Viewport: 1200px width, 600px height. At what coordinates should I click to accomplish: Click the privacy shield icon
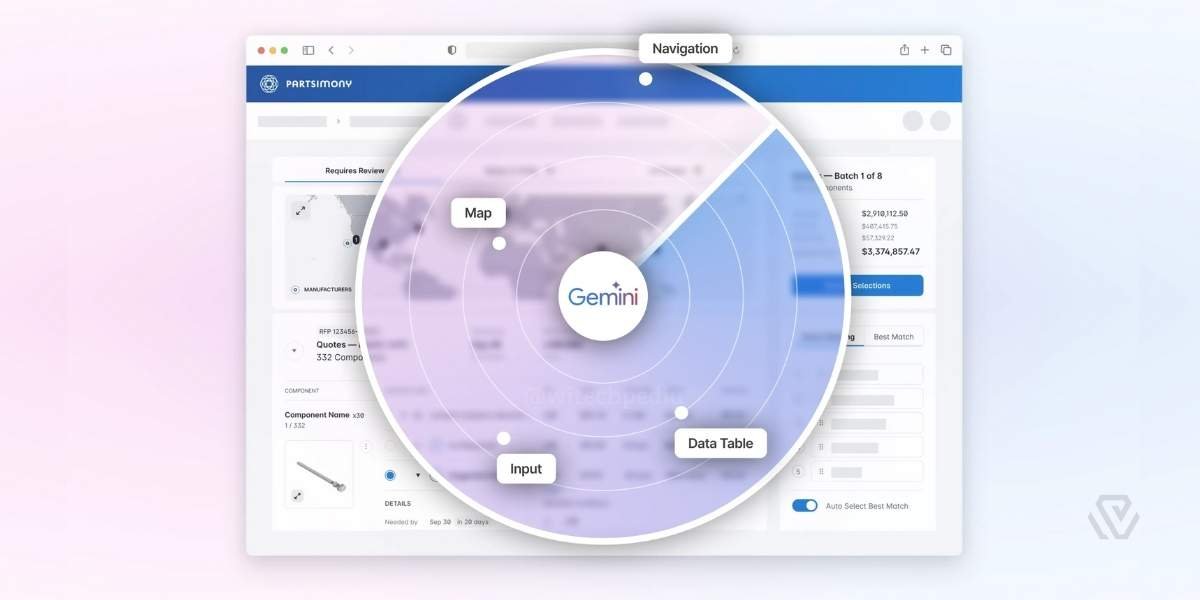click(452, 50)
